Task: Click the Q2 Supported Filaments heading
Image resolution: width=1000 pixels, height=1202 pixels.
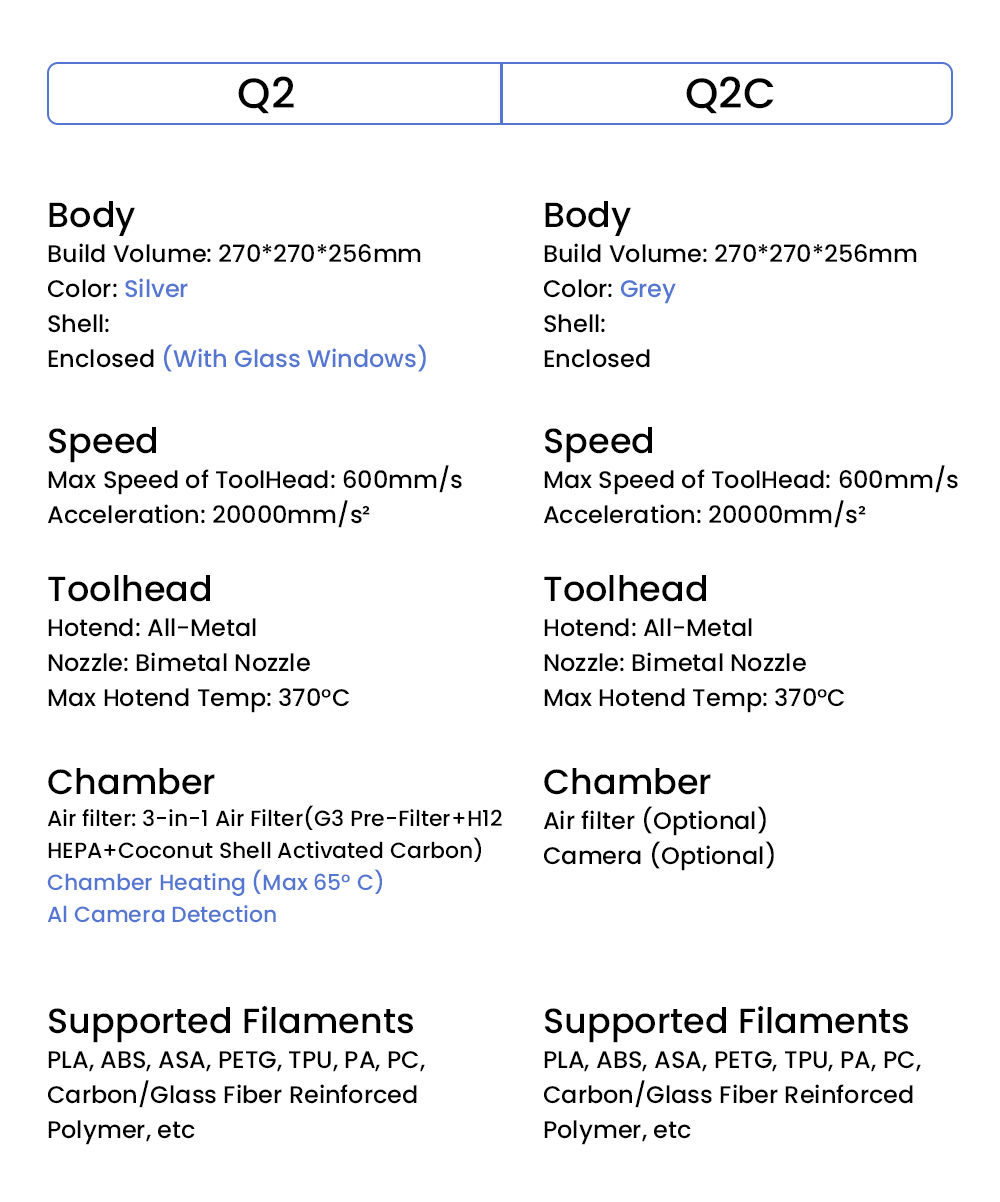Action: pyautogui.click(x=230, y=1021)
